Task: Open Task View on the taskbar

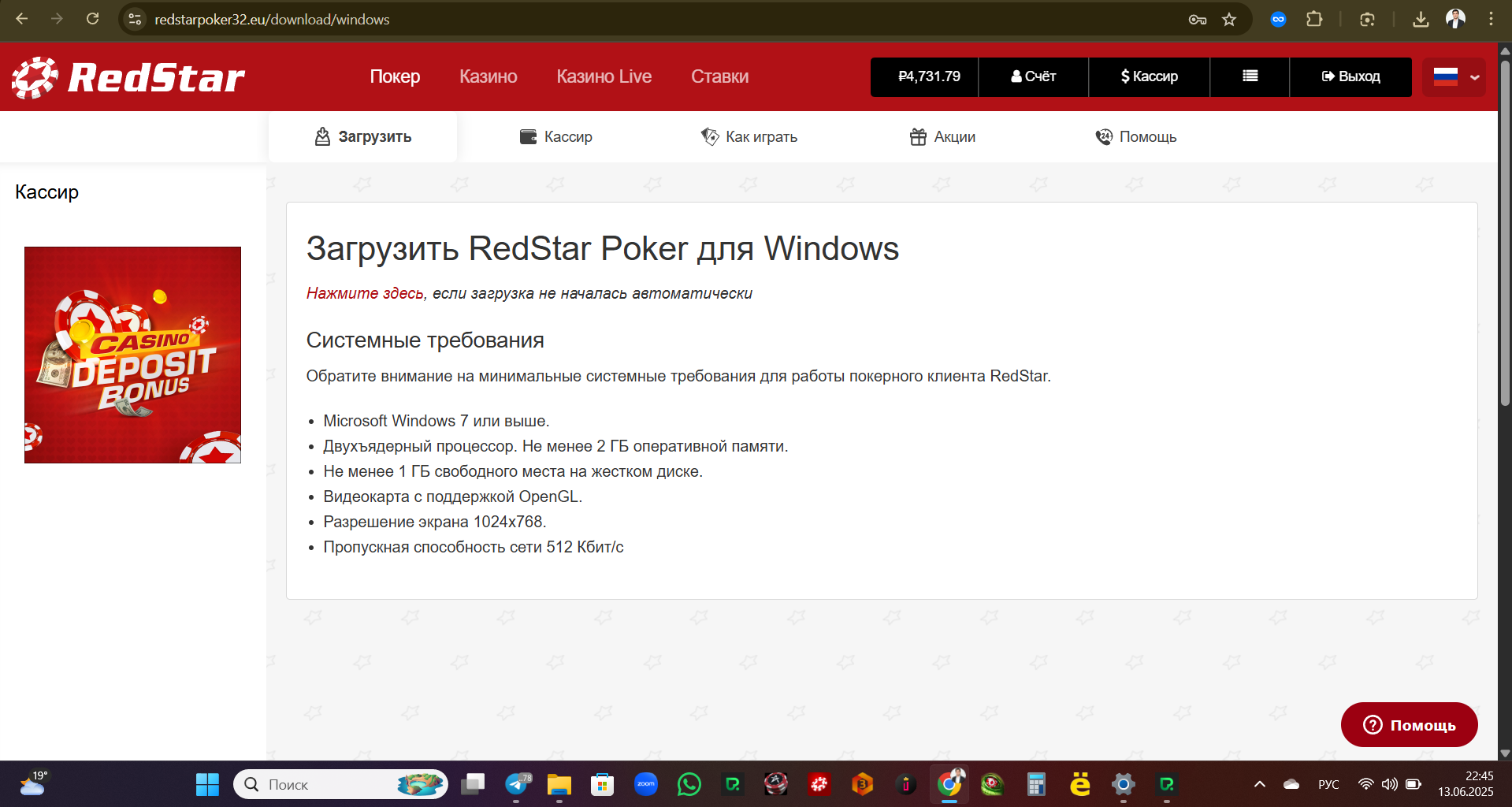Action: (x=473, y=784)
